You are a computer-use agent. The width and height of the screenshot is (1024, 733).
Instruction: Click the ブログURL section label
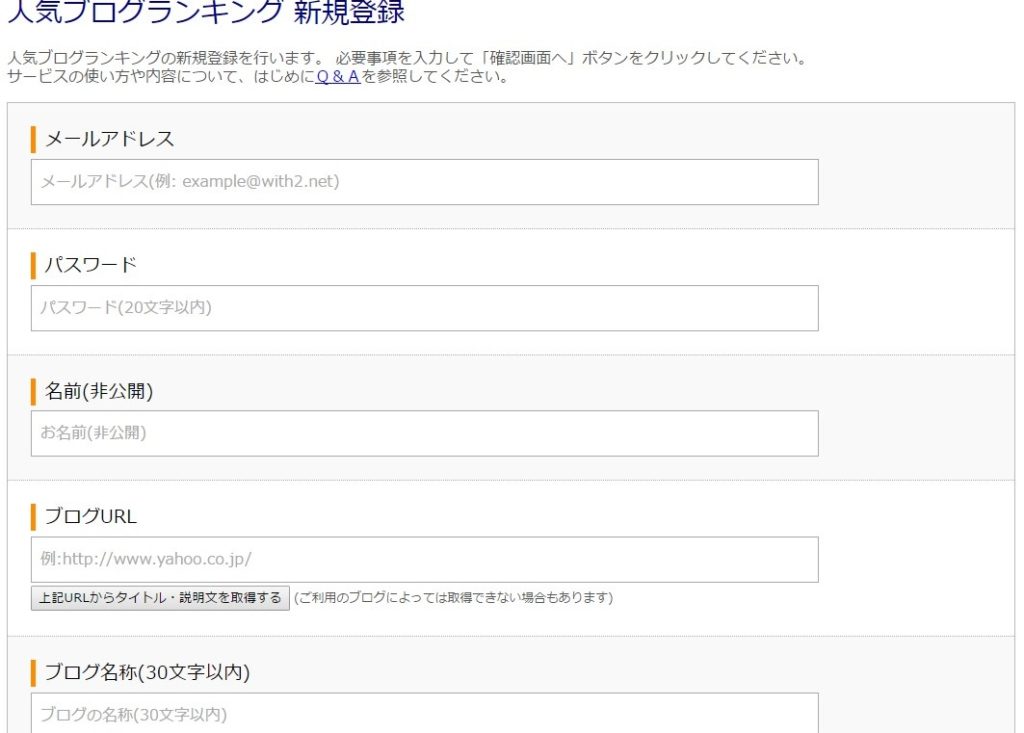click(x=91, y=517)
